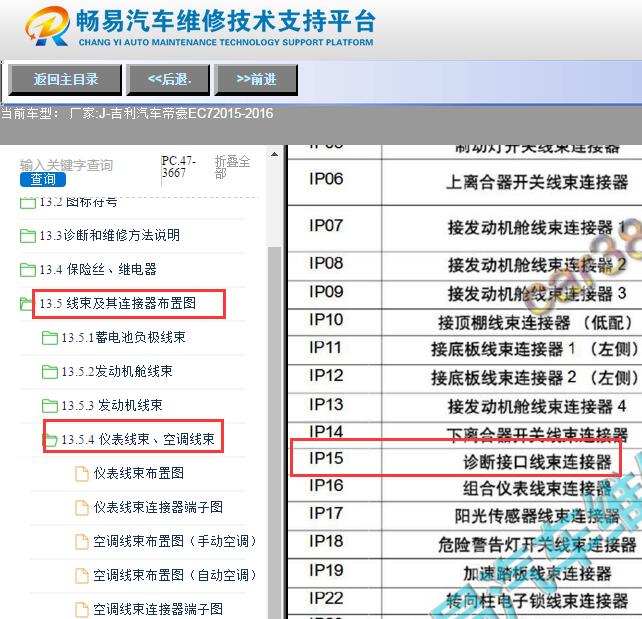Viewport: 642px width, 619px height.
Task: Click the 返回主目录 button
Action: tap(65, 79)
